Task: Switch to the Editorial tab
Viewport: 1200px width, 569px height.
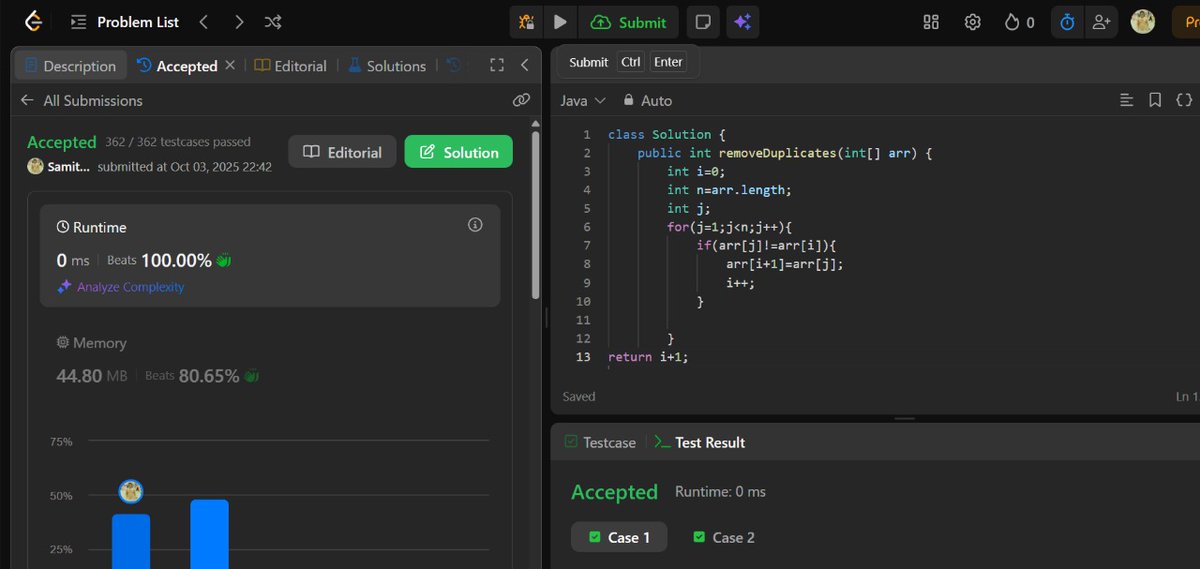Action: 291,66
